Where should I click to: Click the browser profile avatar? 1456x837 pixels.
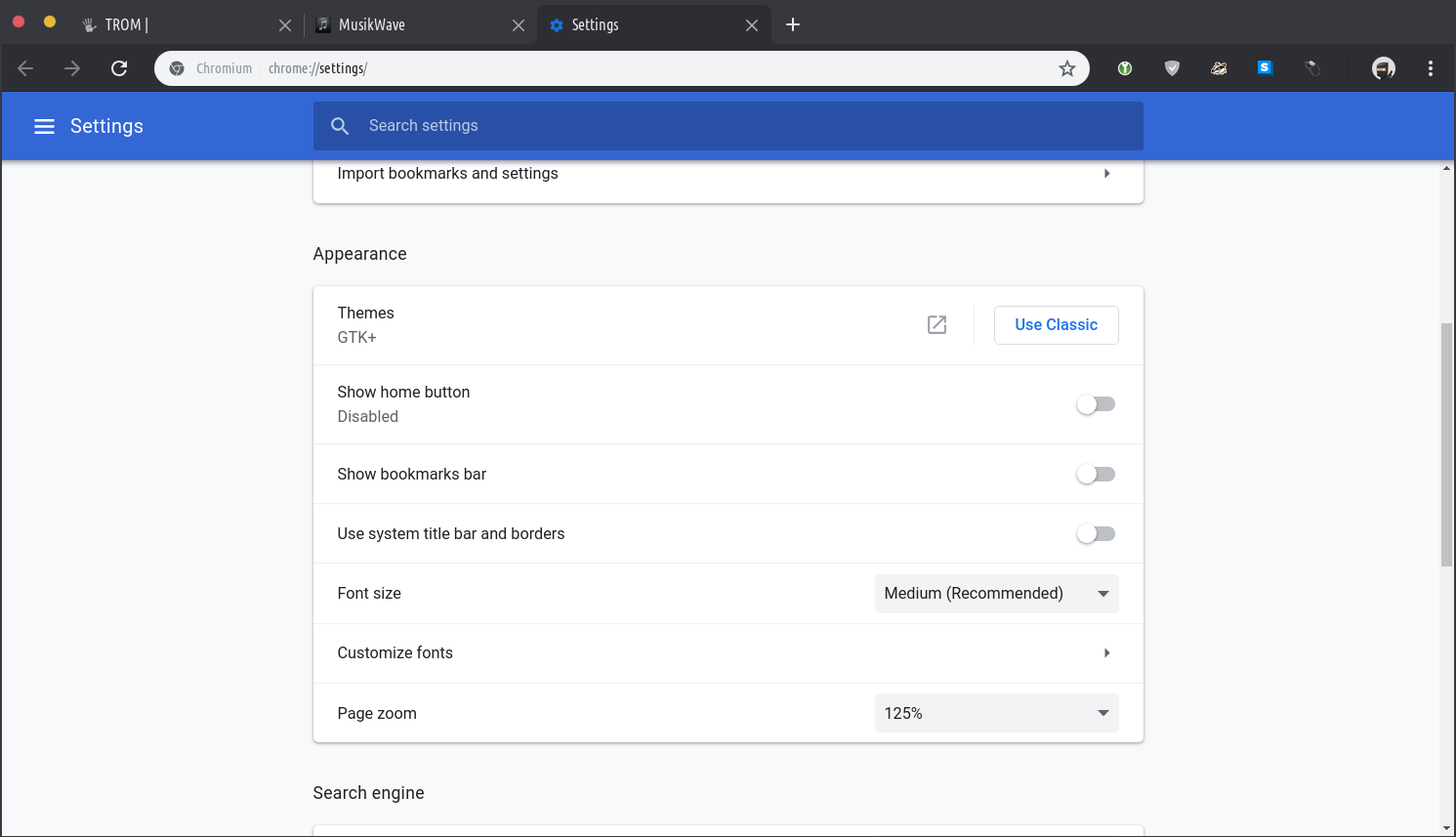click(x=1384, y=68)
